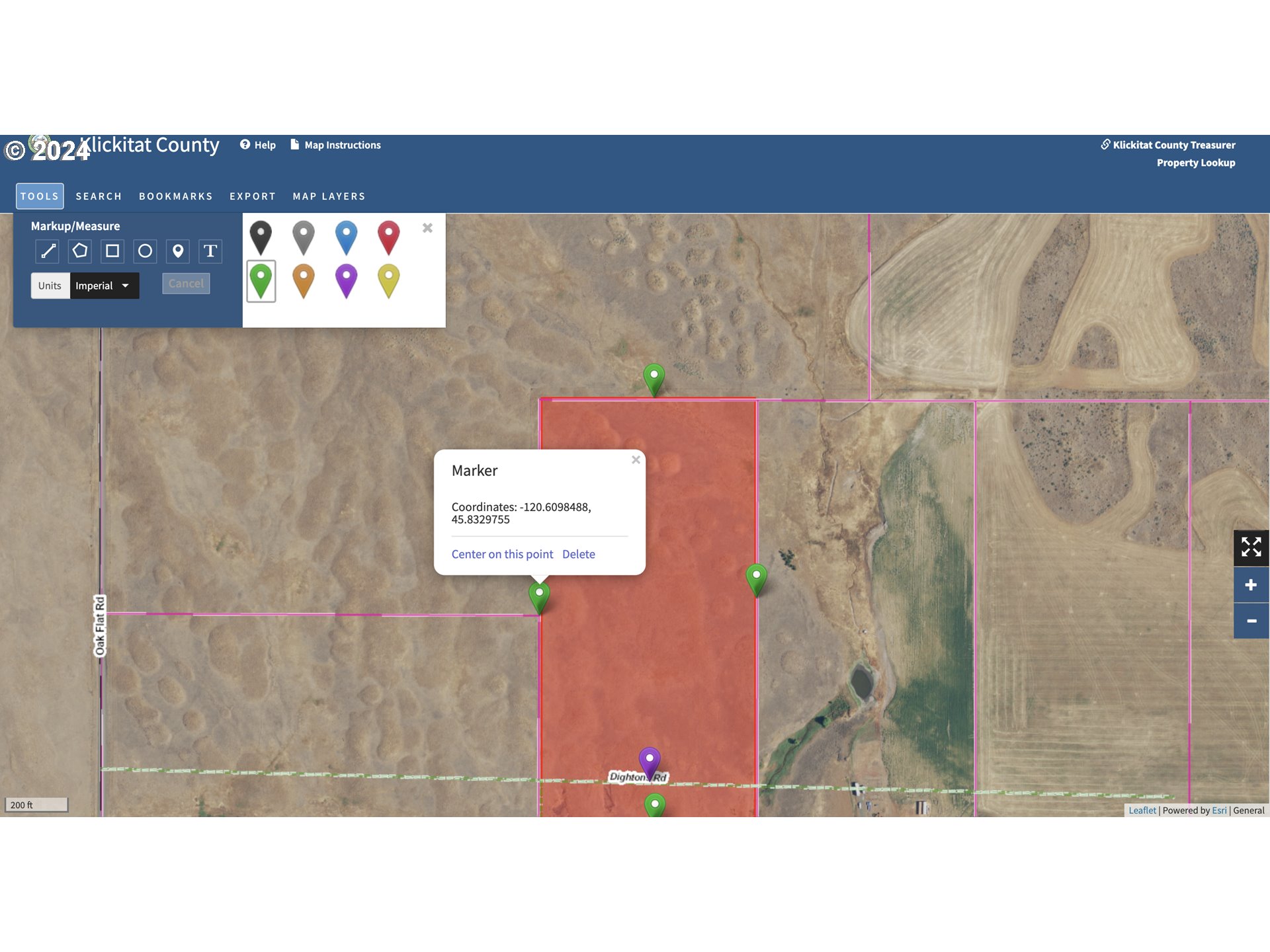Image resolution: width=1270 pixels, height=952 pixels.
Task: Select the rectangle draw tool
Action: pyautogui.click(x=112, y=251)
